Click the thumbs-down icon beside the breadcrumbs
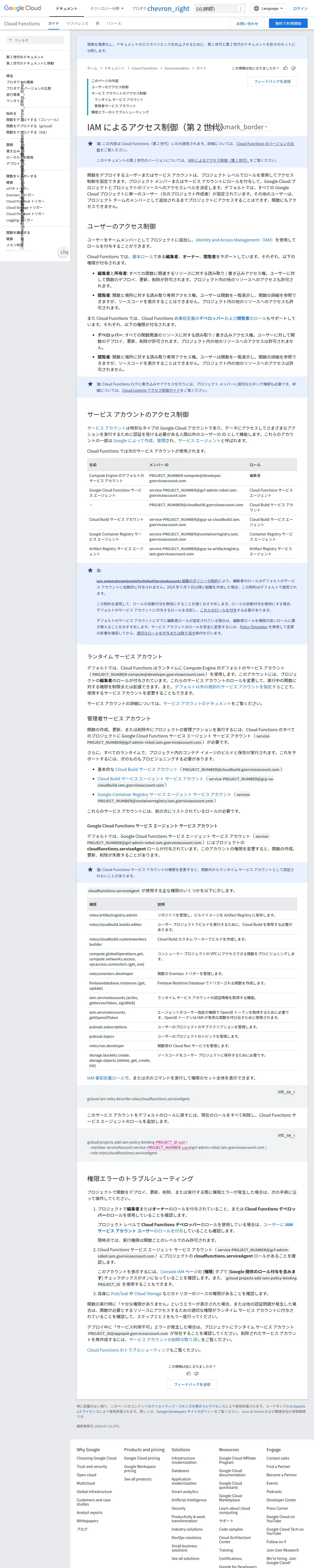This screenshot has width=314, height=1568. pyautogui.click(x=293, y=68)
